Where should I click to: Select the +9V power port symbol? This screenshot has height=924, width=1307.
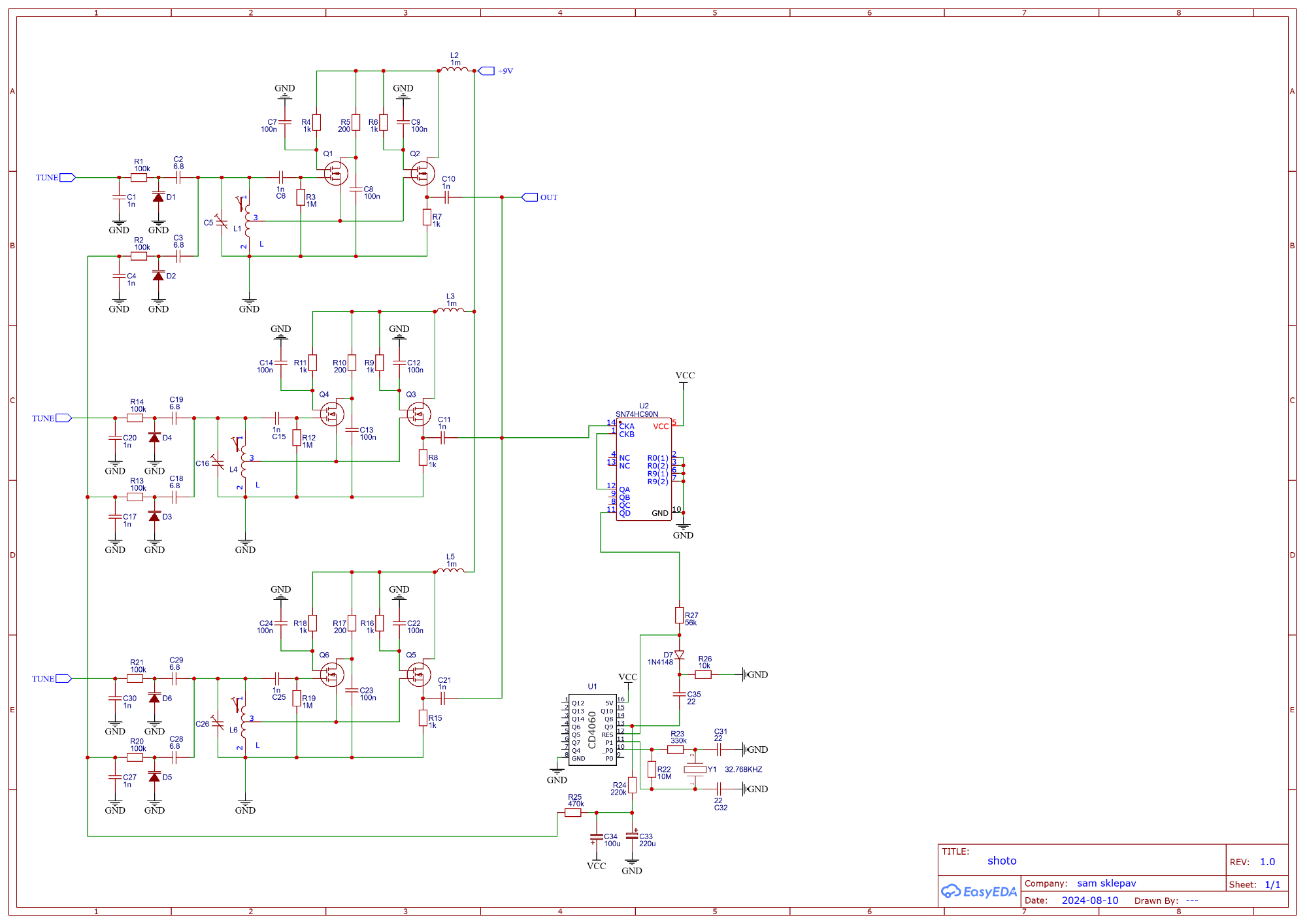tap(487, 71)
